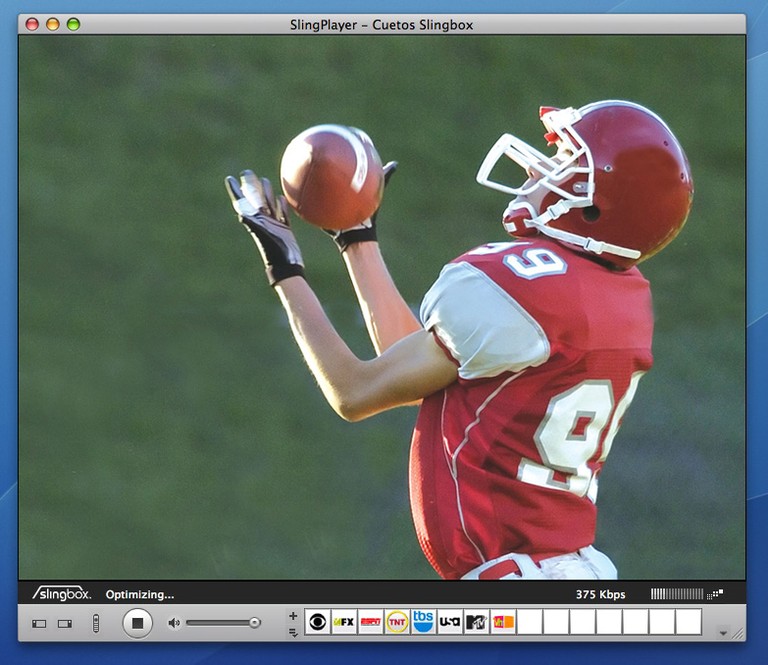The width and height of the screenshot is (768, 665).
Task: Select the TNT channel favorite
Action: (397, 622)
